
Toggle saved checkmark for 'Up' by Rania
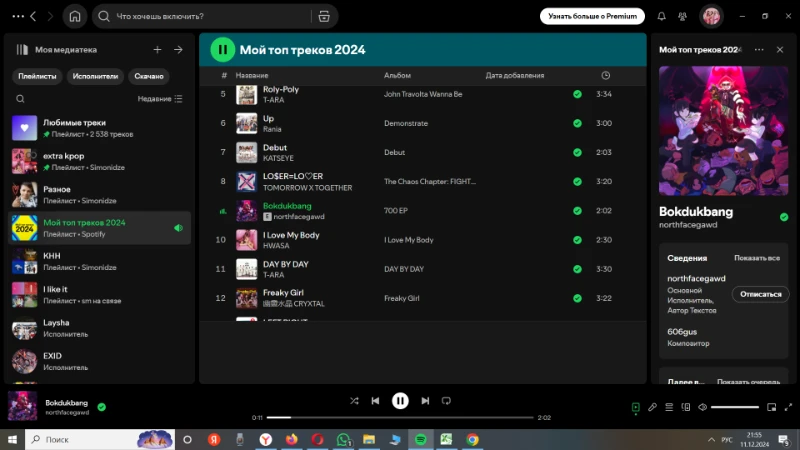click(x=577, y=123)
